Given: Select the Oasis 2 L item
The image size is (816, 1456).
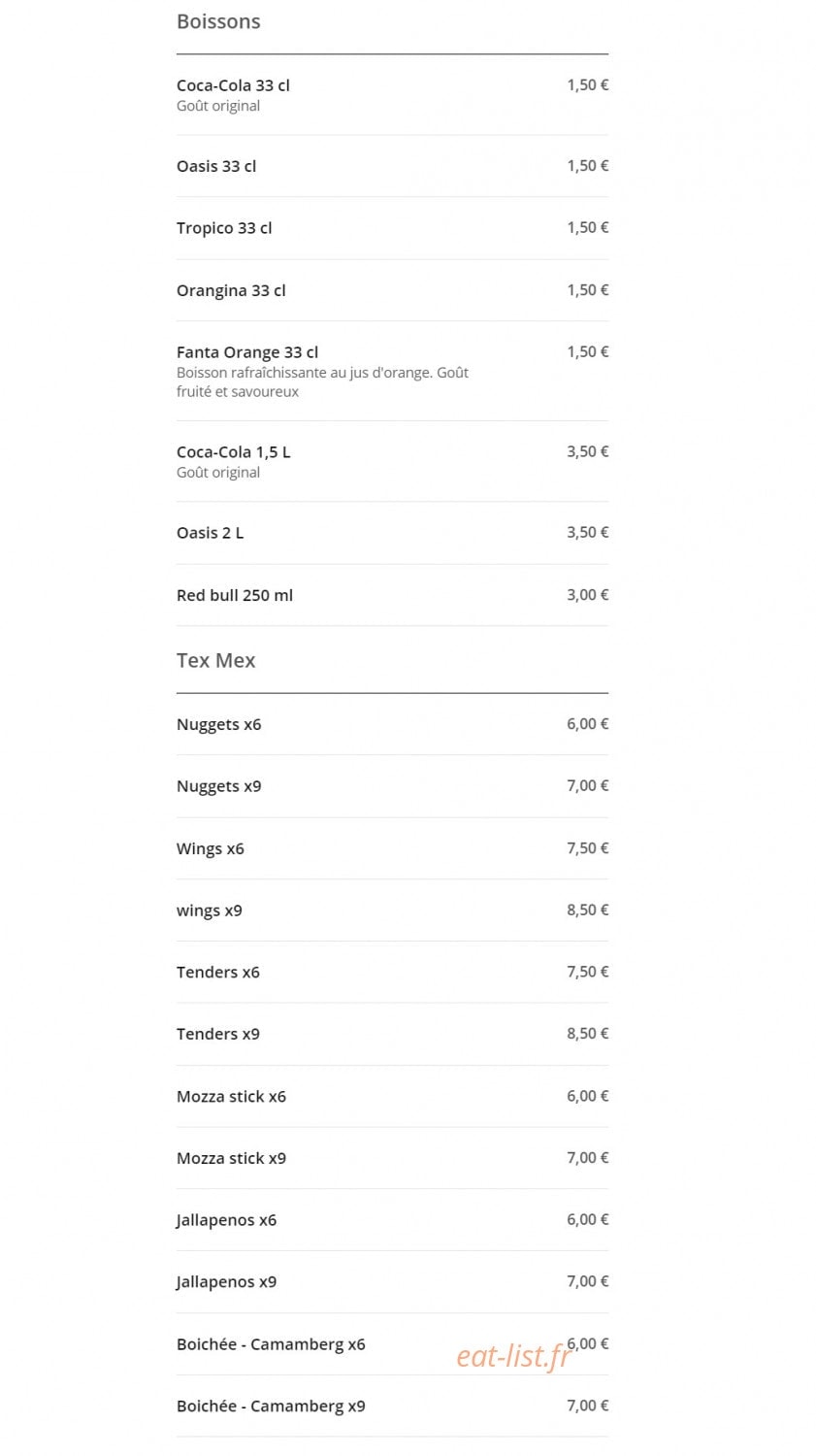Looking at the screenshot, I should click(x=392, y=533).
